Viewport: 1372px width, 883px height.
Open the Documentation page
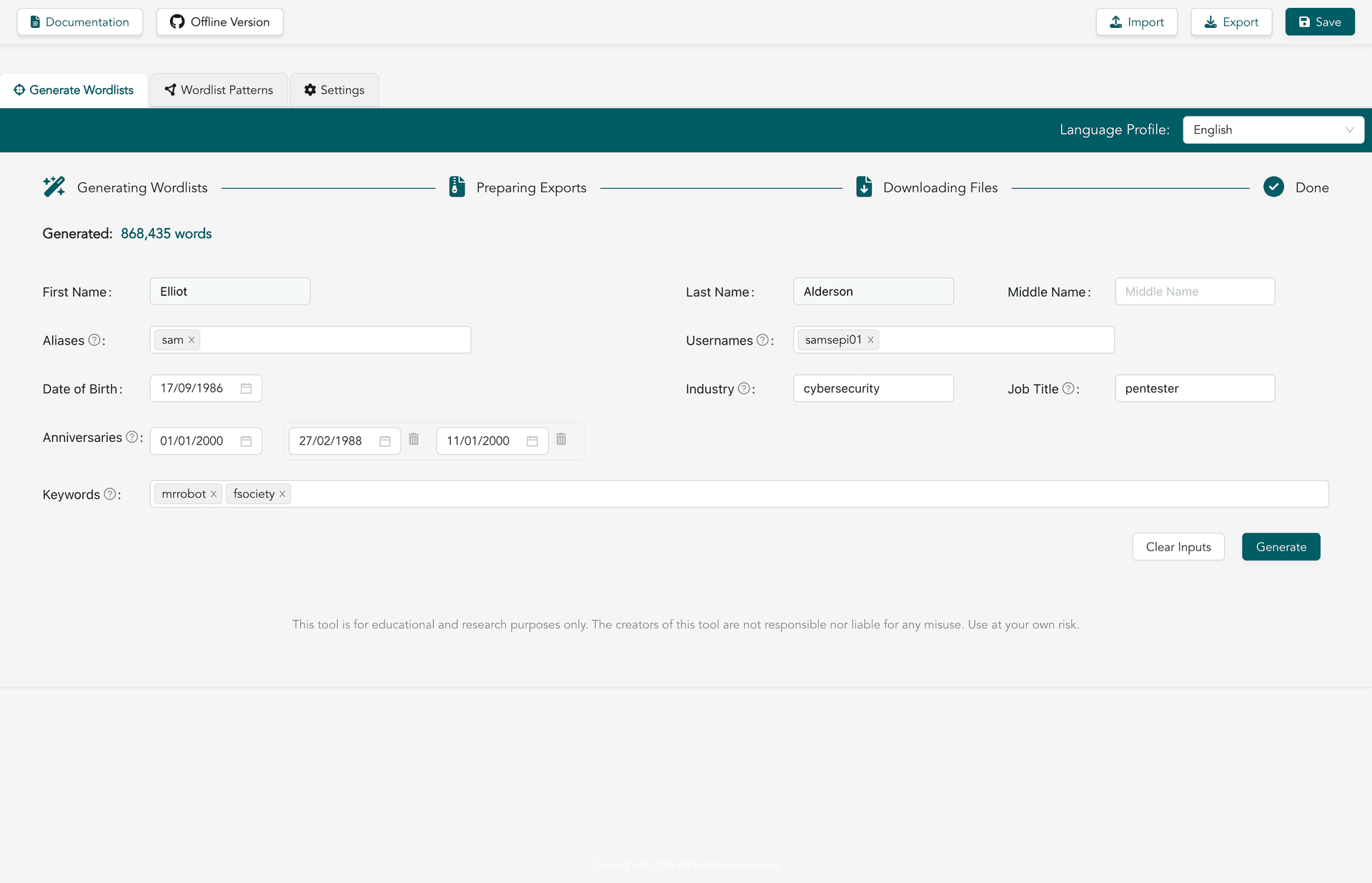click(x=79, y=21)
